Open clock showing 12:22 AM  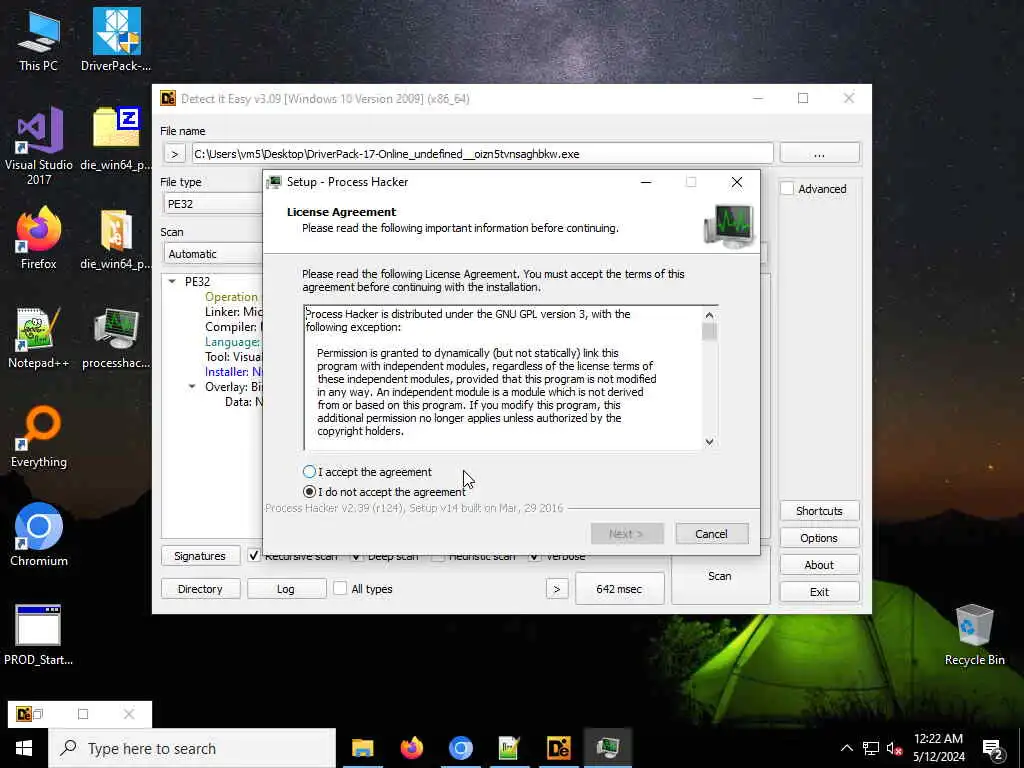coord(938,748)
